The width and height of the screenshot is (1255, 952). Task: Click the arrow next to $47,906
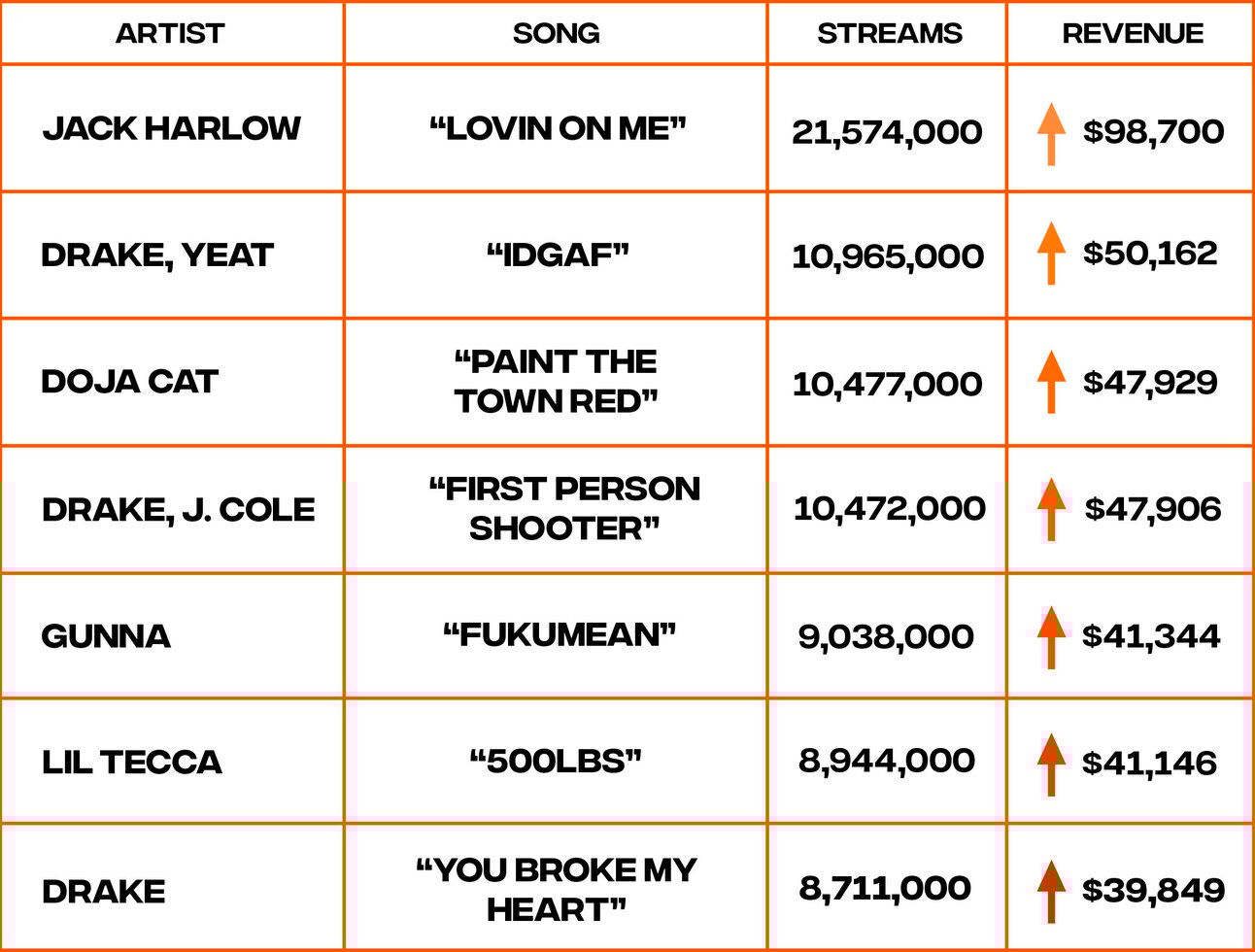click(1051, 509)
